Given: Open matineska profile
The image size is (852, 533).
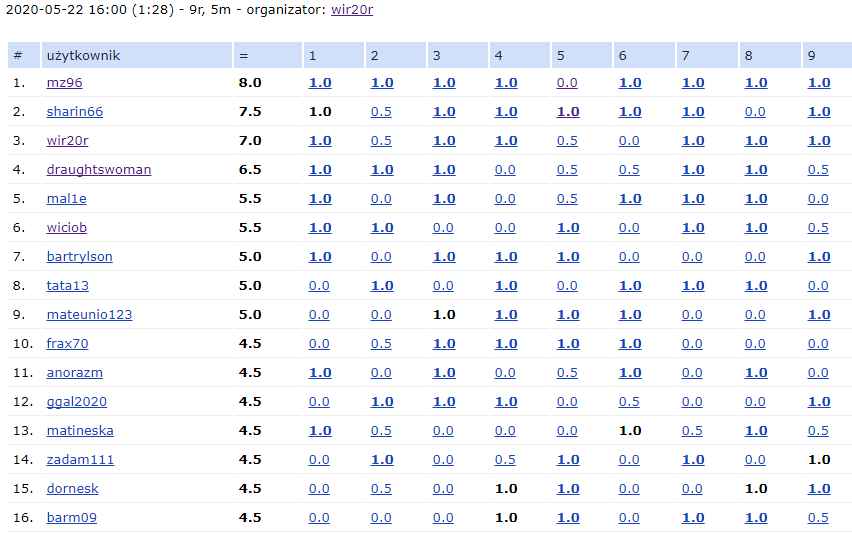Looking at the screenshot, I should (x=80, y=431).
